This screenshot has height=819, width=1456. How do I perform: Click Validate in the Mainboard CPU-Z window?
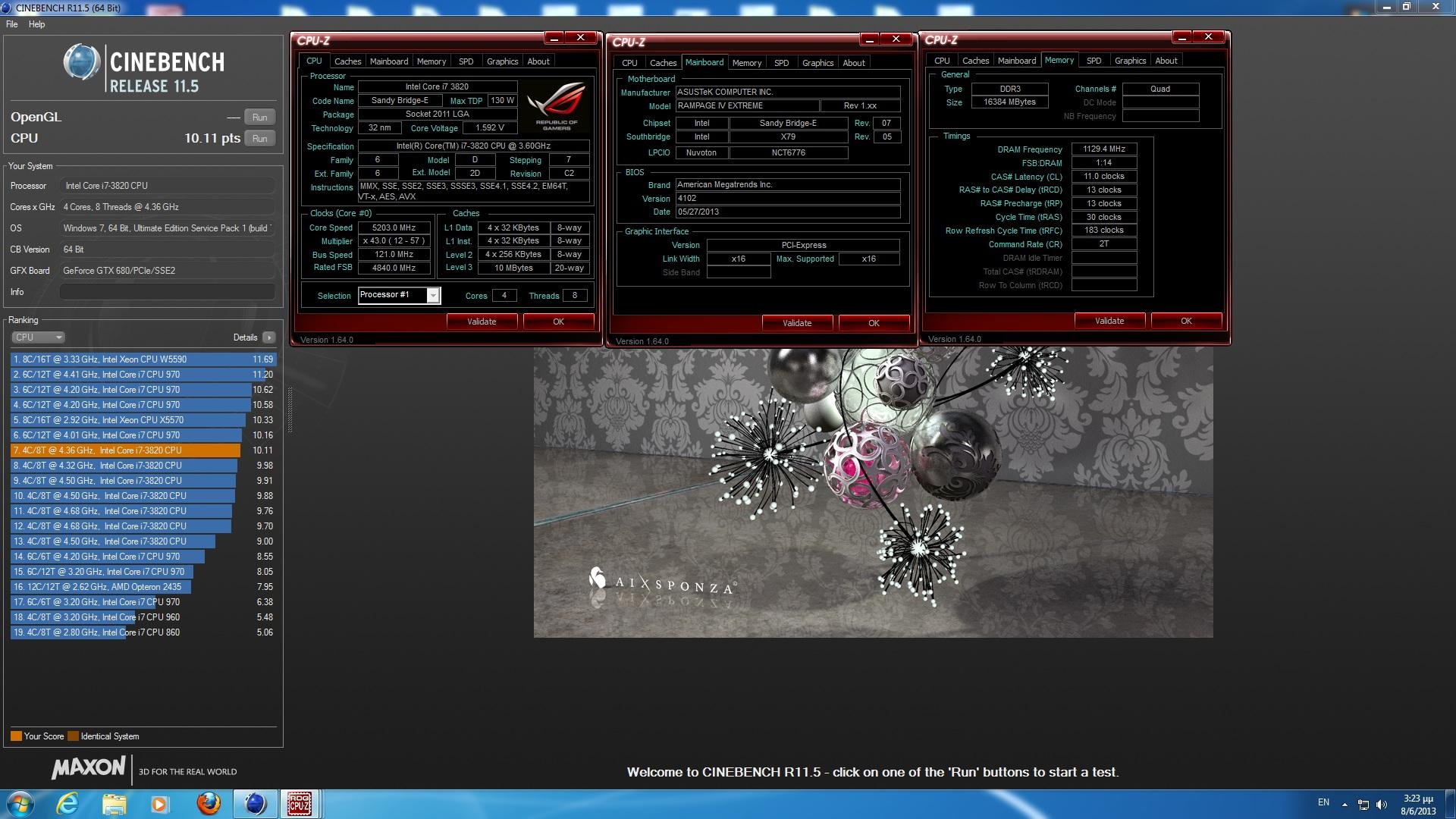797,323
